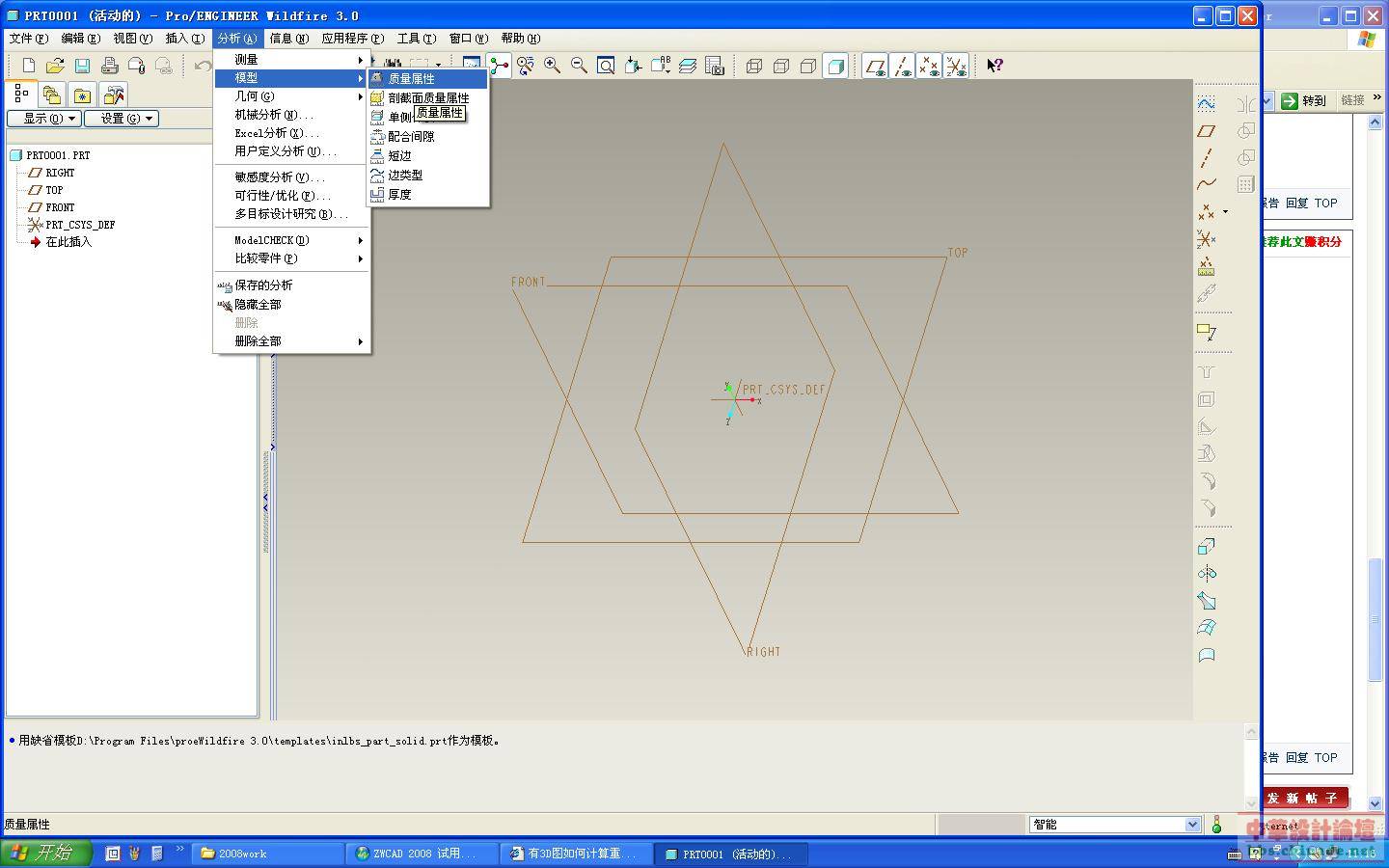
Task: Click the datum plane tool icon
Action: tap(1207, 130)
